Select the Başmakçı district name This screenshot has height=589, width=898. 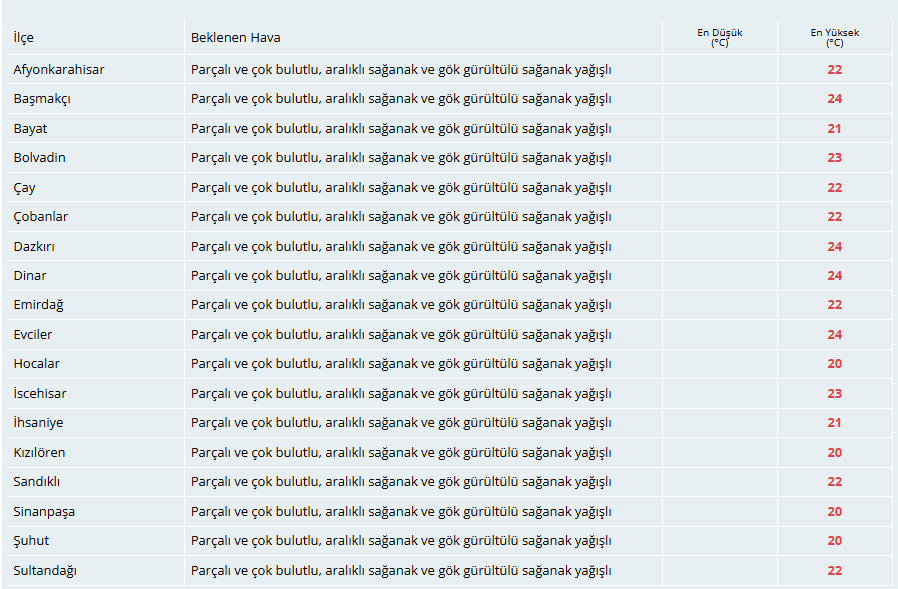point(42,99)
